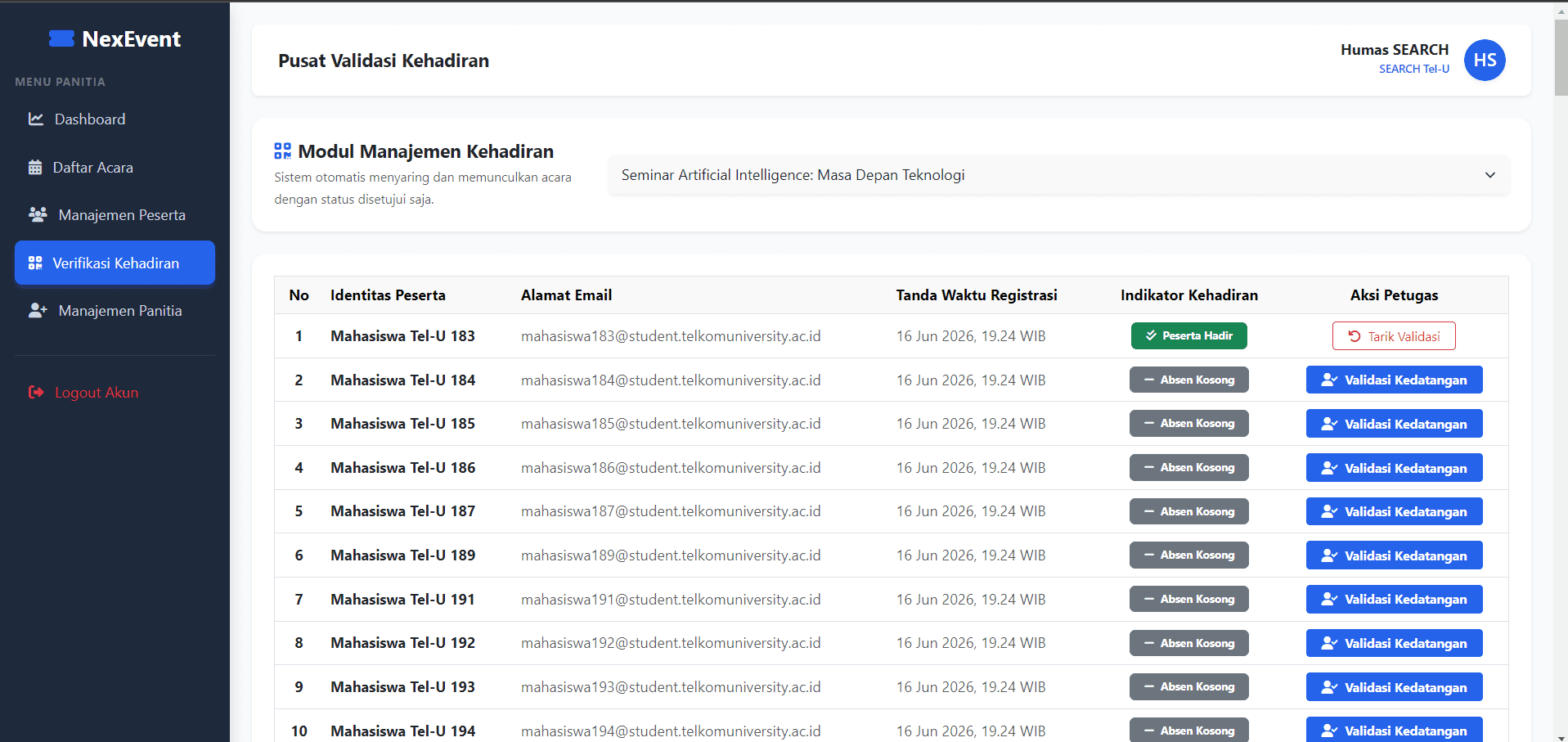The height and width of the screenshot is (742, 1568).
Task: Click Validasi Kedatangan for Mahasiswa Tel-U 185
Action: click(1394, 424)
